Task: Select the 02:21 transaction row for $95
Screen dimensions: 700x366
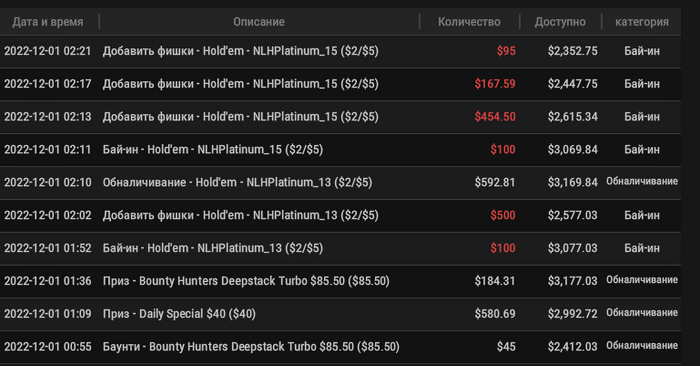Action: (x=340, y=51)
